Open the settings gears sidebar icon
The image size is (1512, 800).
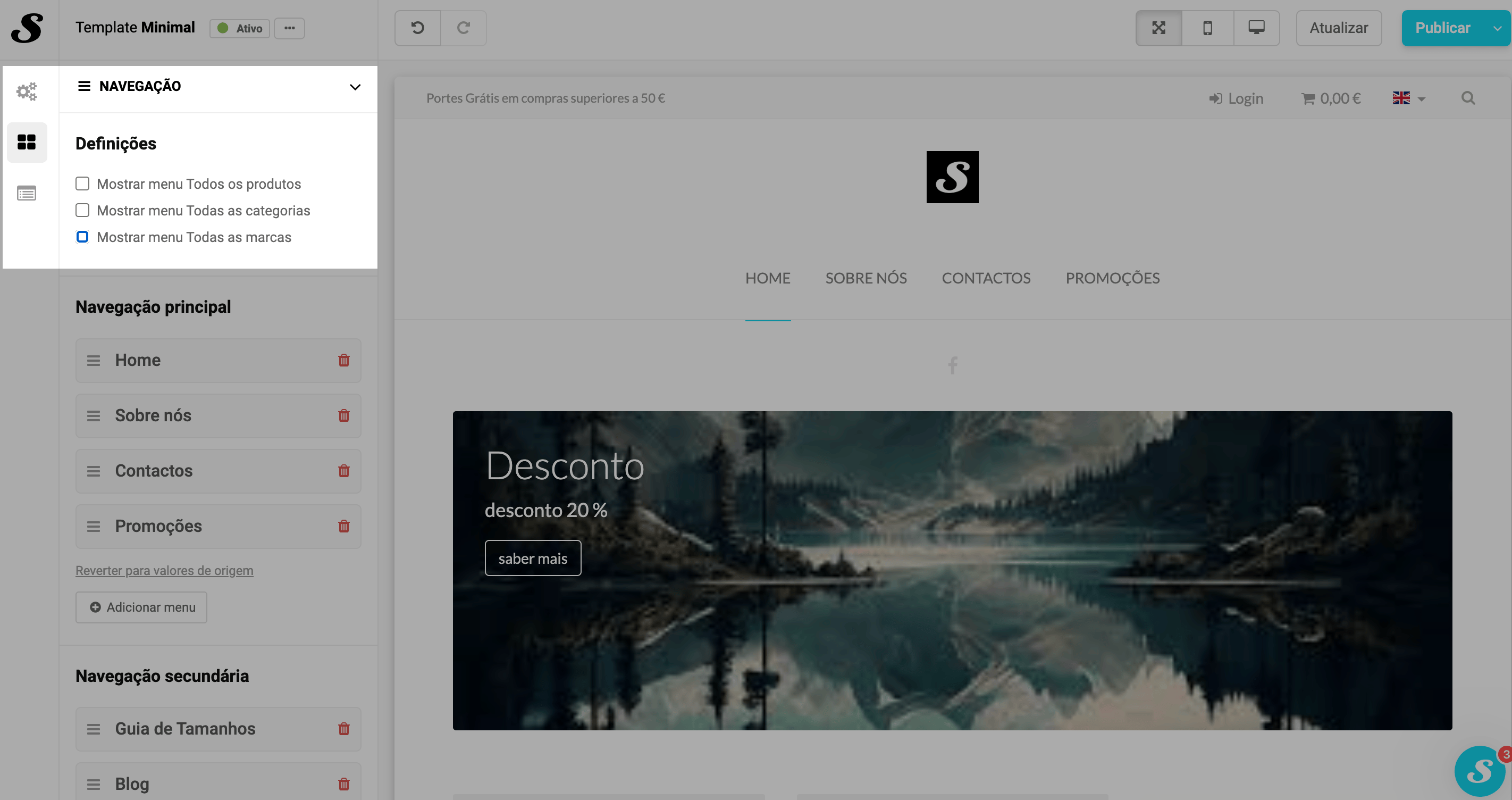(x=27, y=91)
